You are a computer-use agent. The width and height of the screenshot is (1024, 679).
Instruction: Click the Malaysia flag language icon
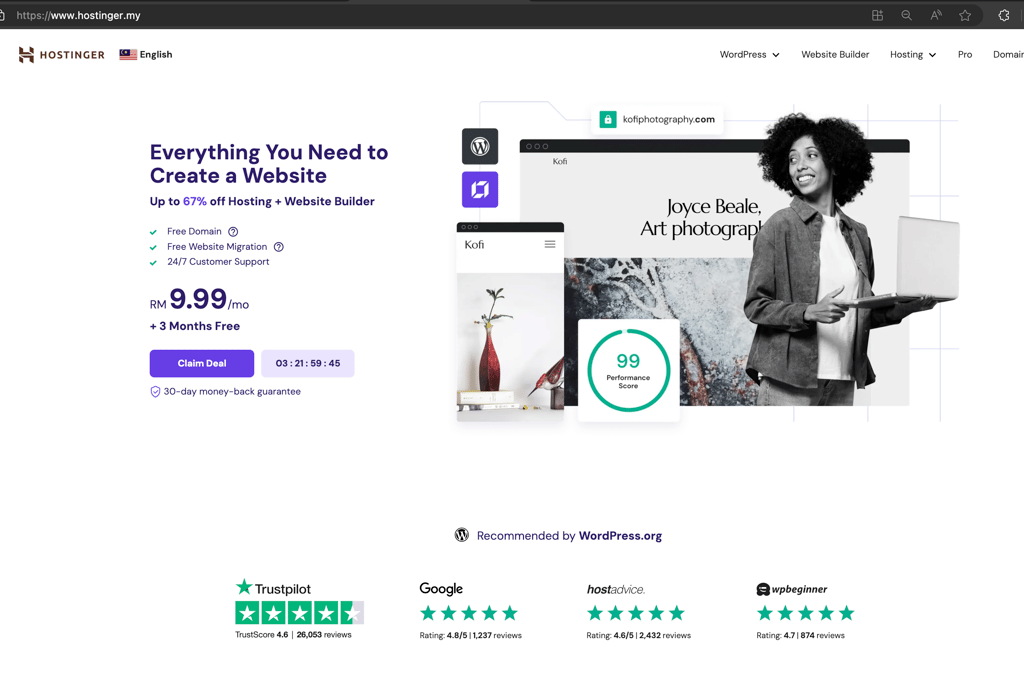128,55
